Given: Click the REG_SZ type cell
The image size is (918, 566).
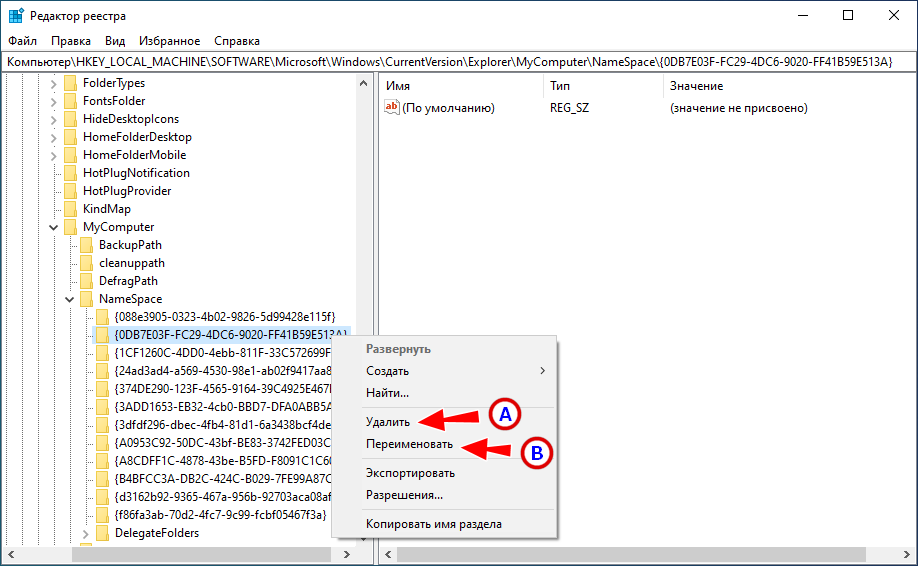Looking at the screenshot, I should point(569,108).
